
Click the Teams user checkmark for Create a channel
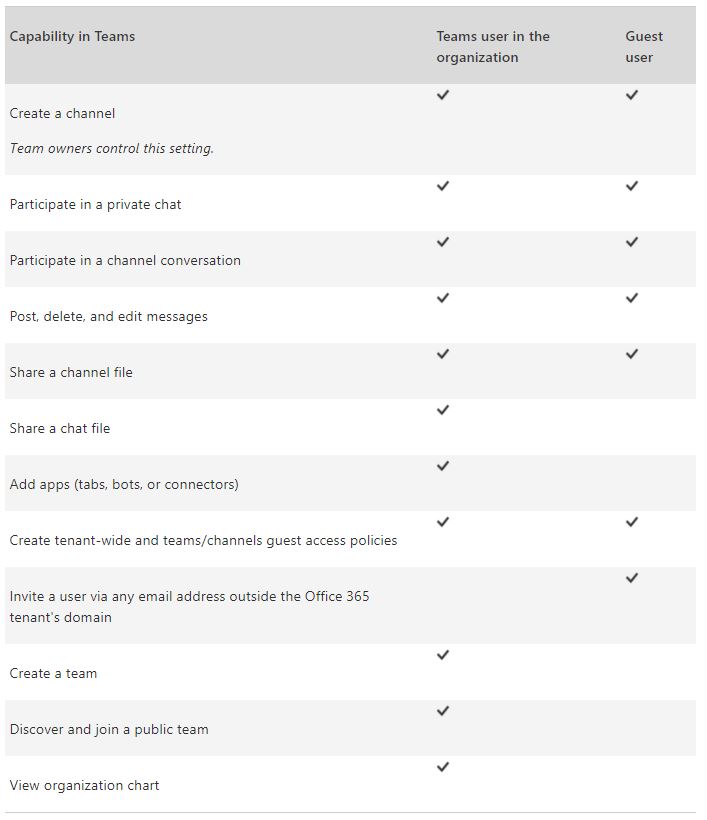pyautogui.click(x=443, y=95)
